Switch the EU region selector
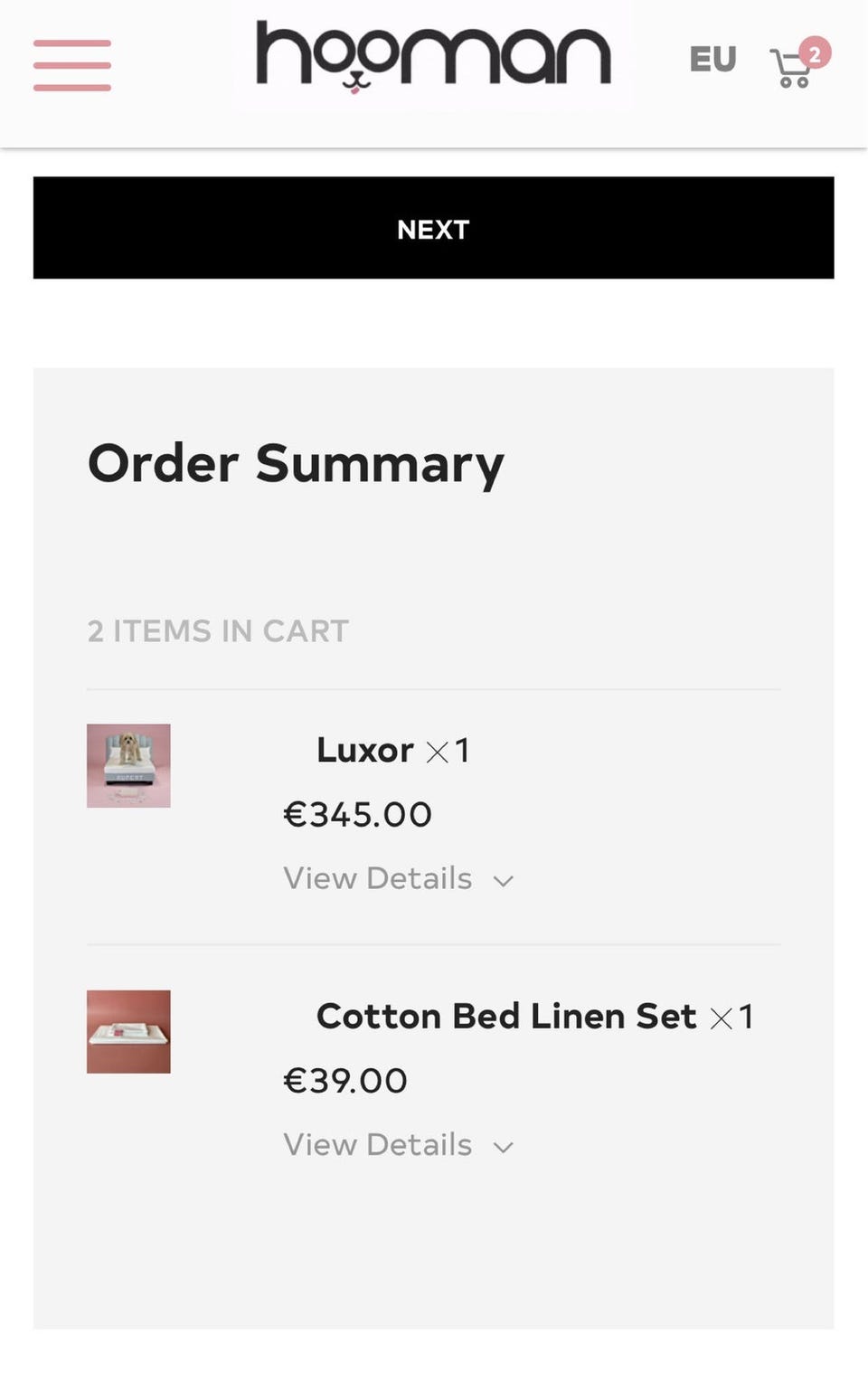 [712, 60]
